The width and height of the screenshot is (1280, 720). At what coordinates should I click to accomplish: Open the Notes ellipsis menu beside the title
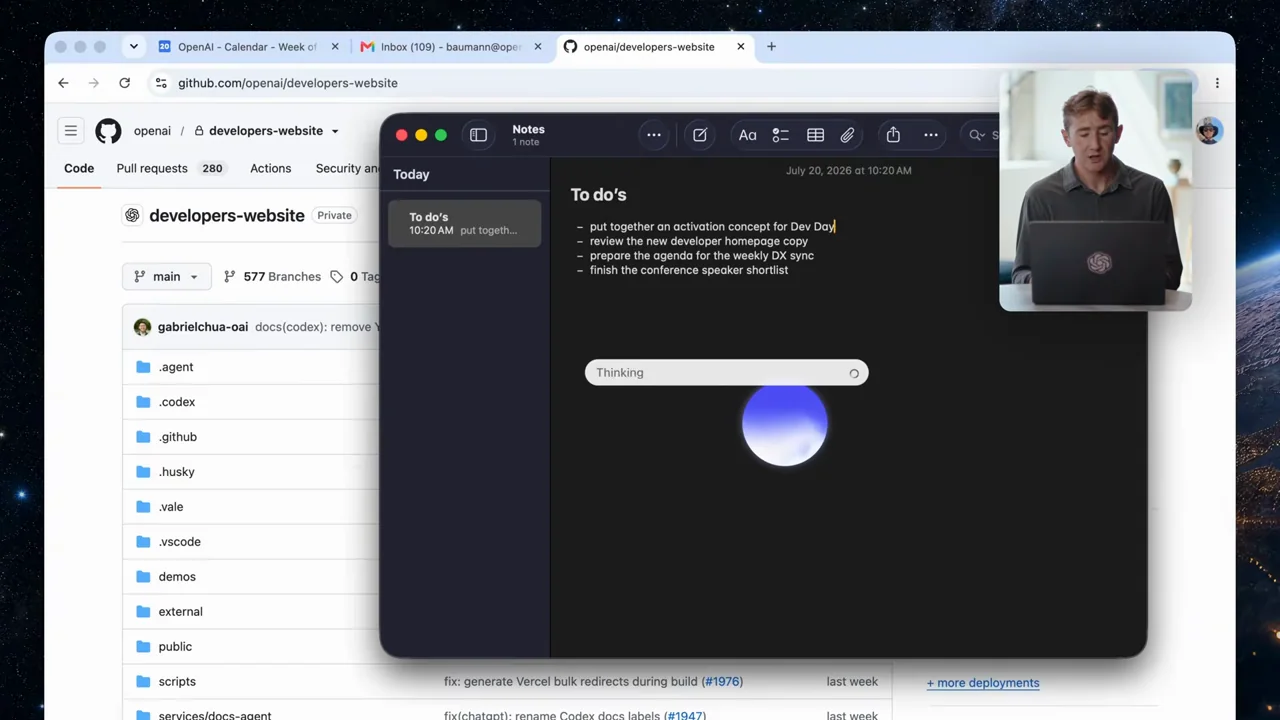tap(653, 135)
